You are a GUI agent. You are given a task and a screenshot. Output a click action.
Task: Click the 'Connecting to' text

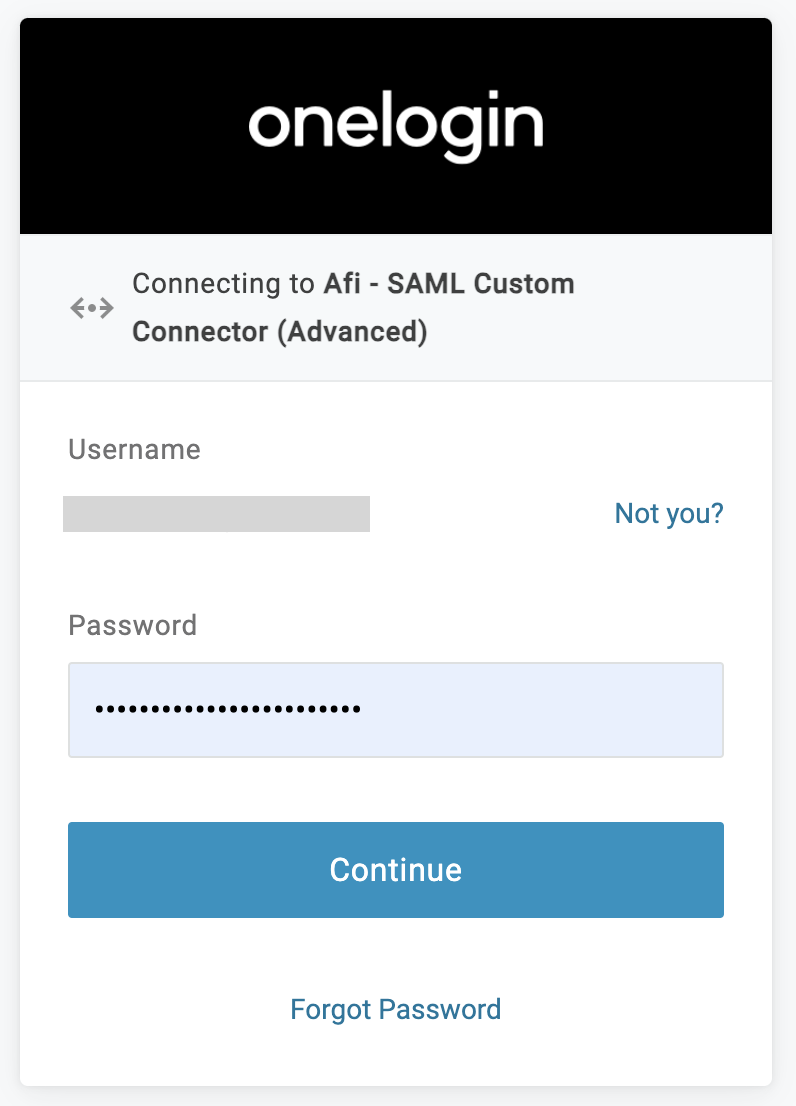[223, 285]
